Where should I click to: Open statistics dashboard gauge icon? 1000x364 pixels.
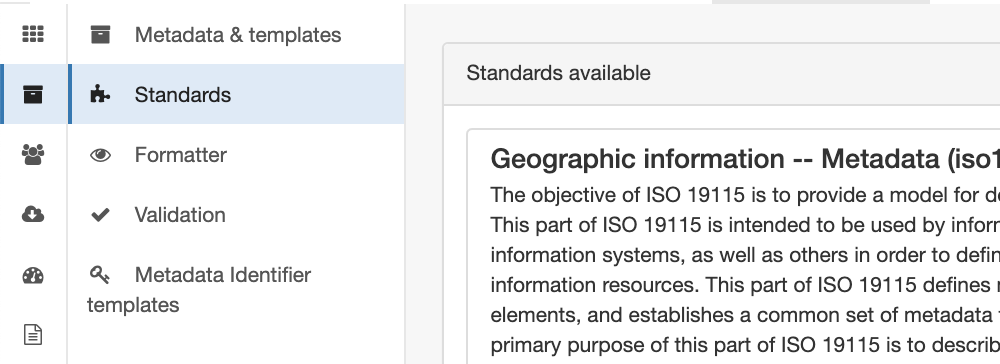click(x=33, y=275)
